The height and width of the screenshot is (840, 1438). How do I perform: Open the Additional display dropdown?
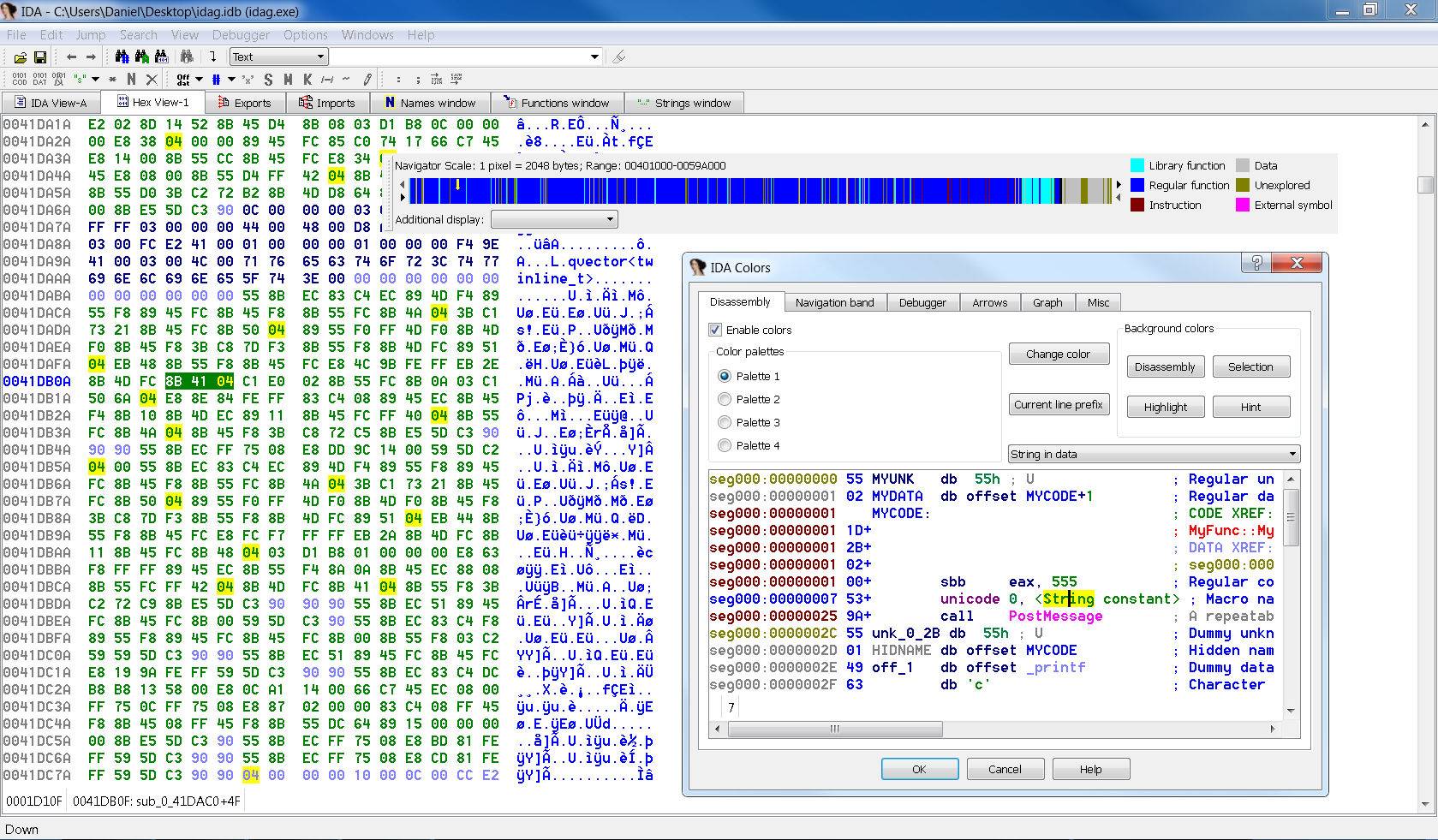(x=553, y=219)
